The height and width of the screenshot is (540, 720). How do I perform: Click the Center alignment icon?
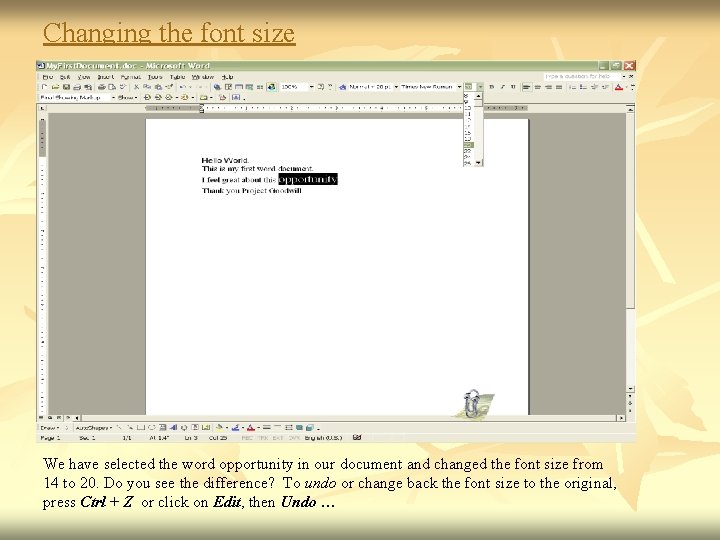(x=537, y=87)
